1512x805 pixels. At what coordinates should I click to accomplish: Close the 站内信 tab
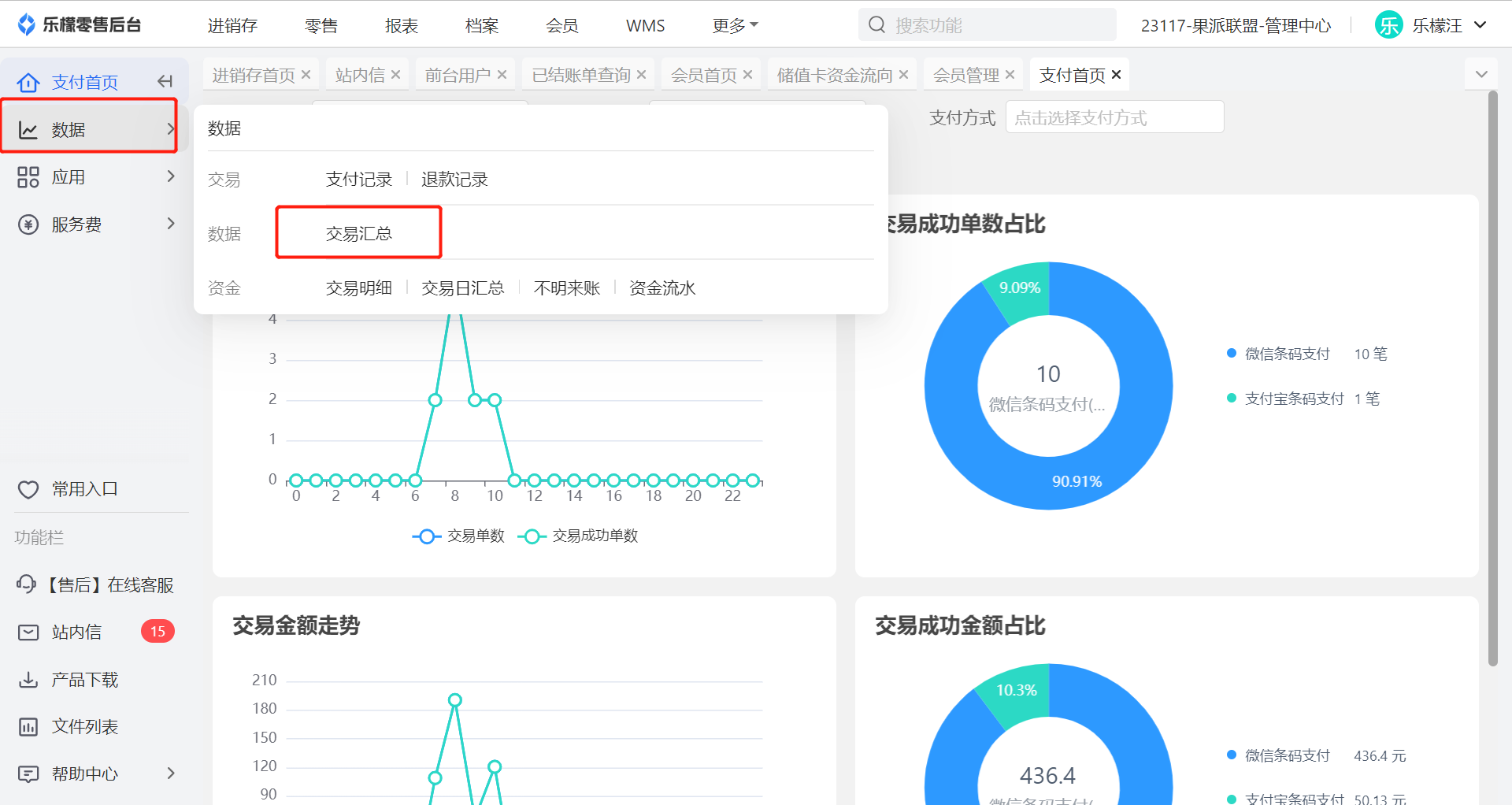[x=395, y=74]
